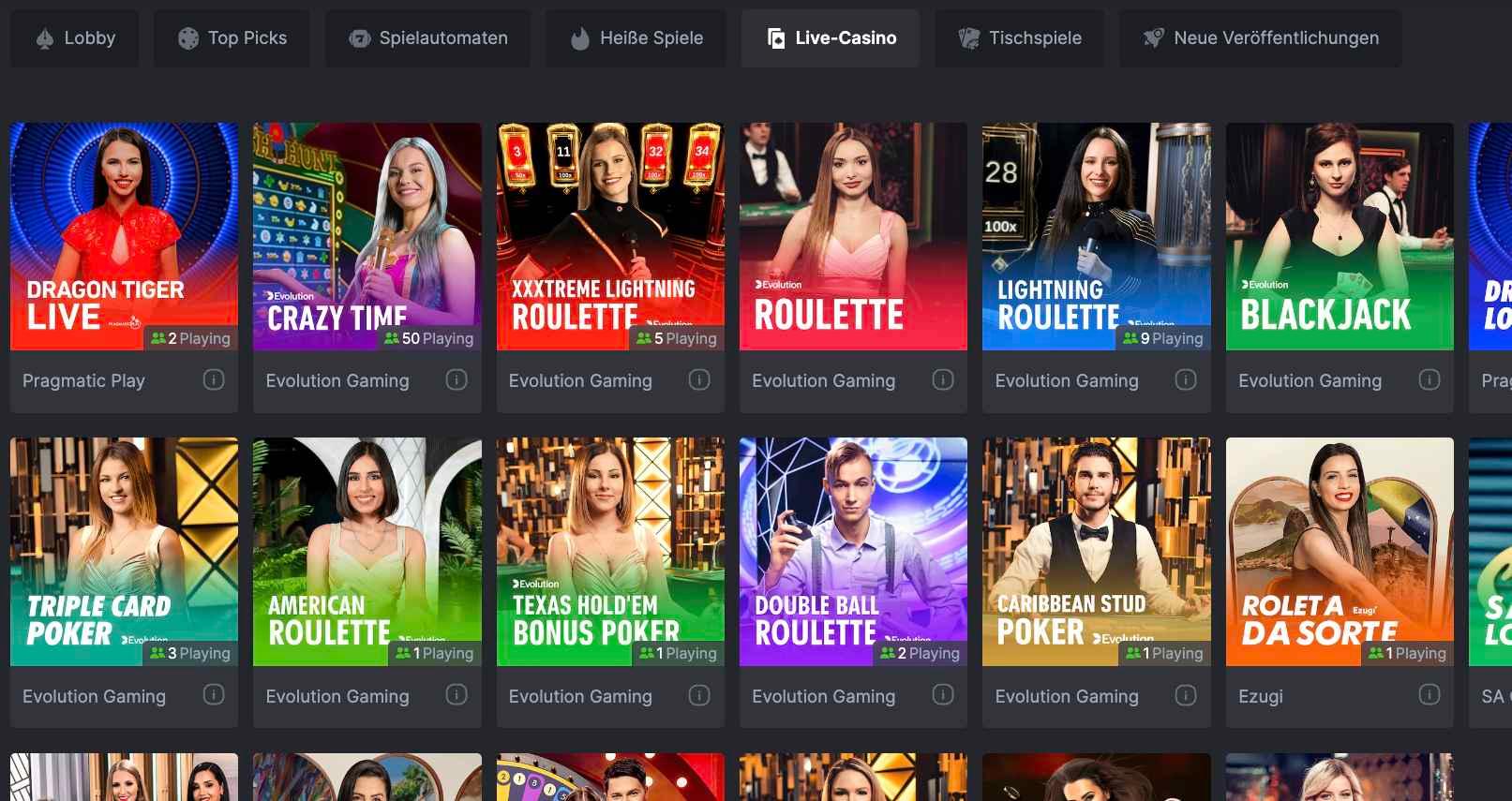Open the Evolution Roulette game tile
Screen dimensions: 1512x801
click(x=853, y=236)
